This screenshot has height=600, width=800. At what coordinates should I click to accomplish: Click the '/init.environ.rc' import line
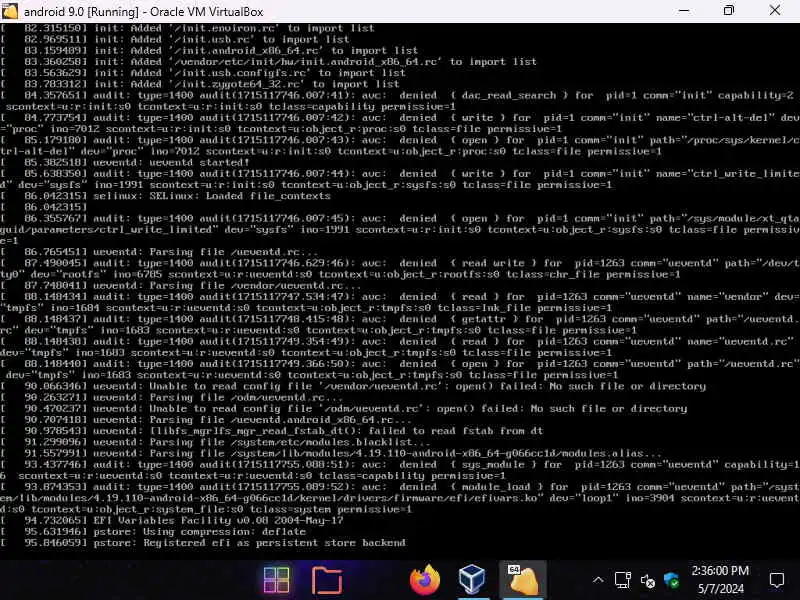[187, 28]
